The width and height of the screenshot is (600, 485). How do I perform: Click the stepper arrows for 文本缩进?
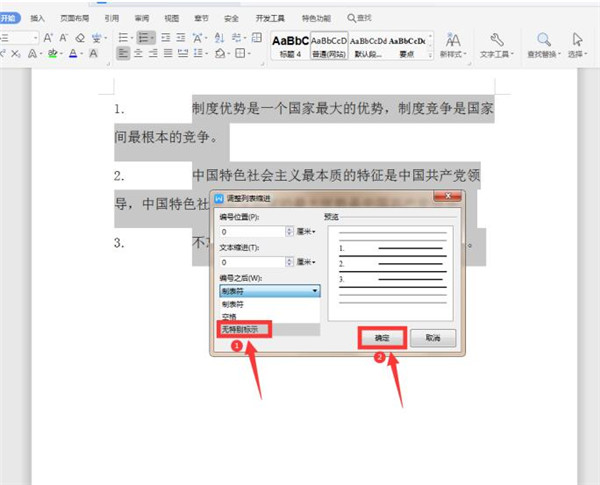[x=289, y=262]
